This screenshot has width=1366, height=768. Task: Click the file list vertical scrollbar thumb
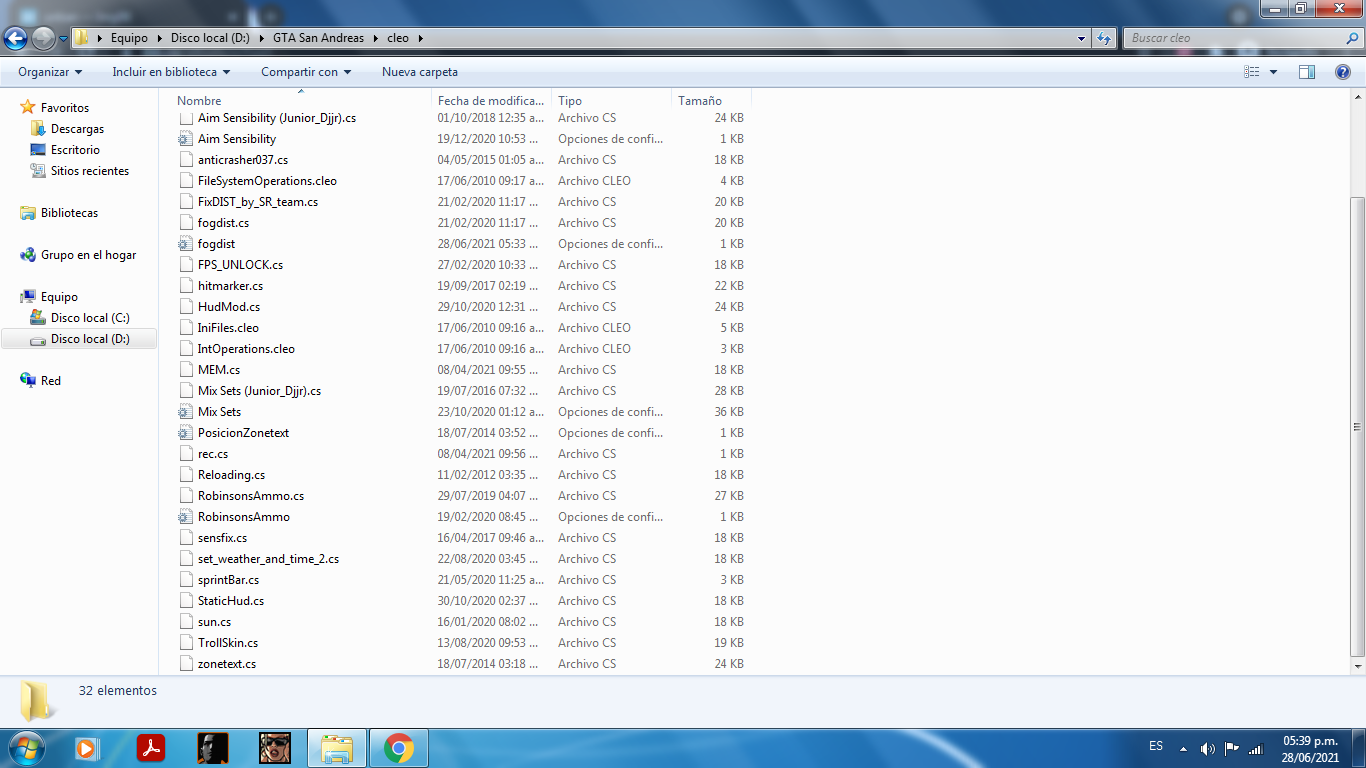click(1357, 425)
